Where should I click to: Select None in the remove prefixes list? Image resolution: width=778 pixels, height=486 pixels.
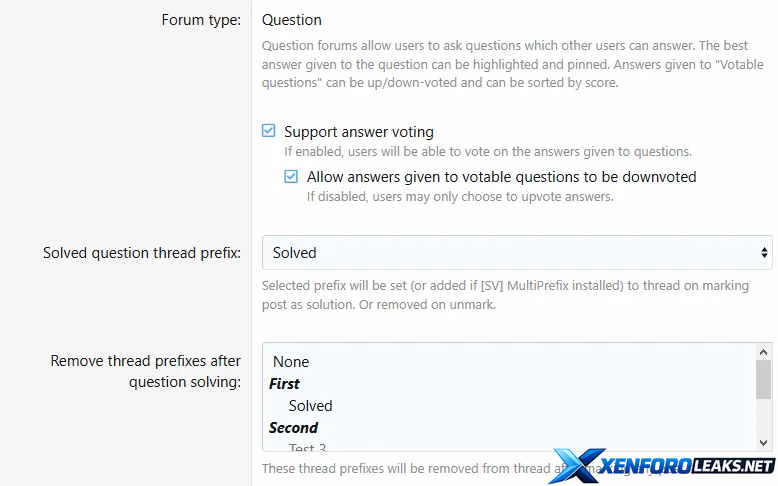coord(291,362)
